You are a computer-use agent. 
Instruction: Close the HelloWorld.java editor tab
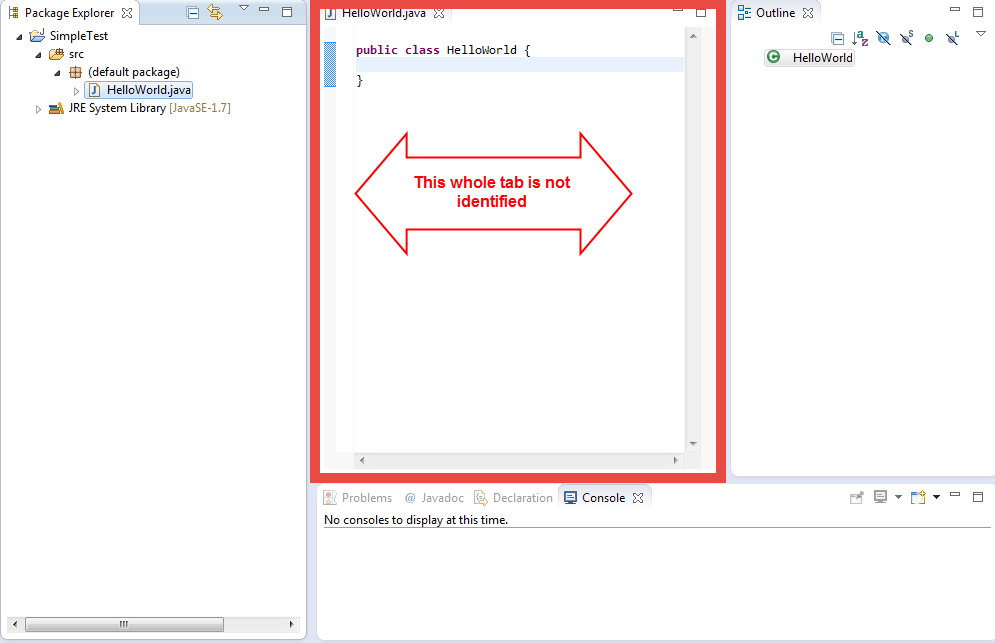(439, 13)
